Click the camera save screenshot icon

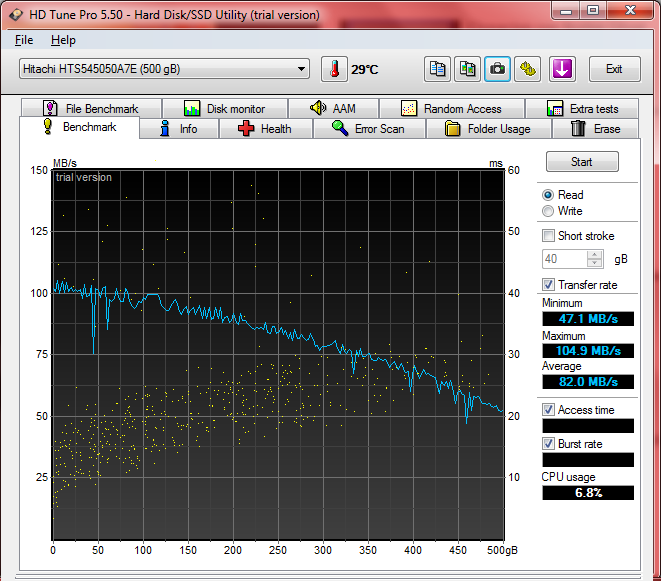497,69
